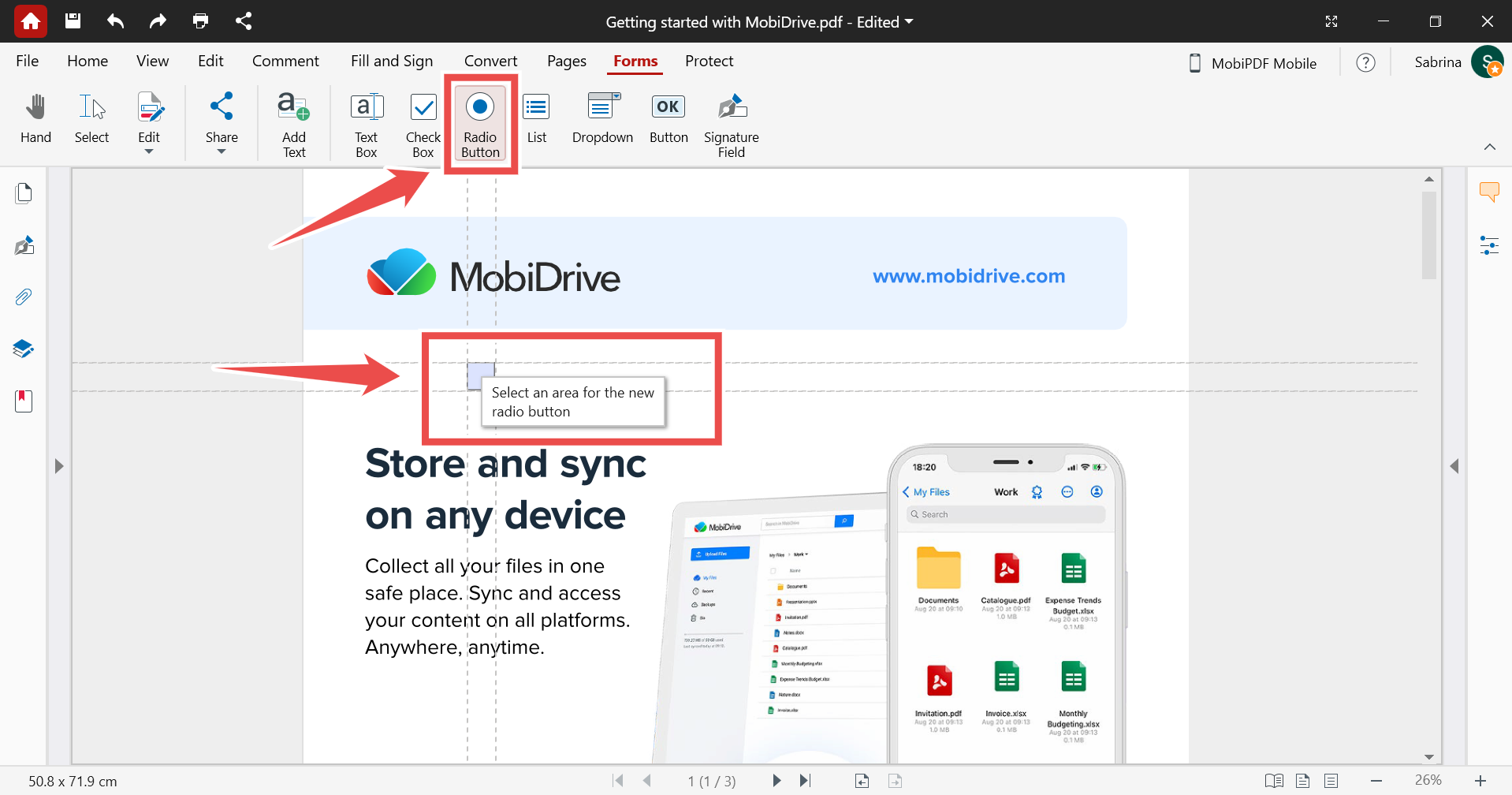The height and width of the screenshot is (795, 1512).
Task: Switch to continuous page view mode
Action: point(1331,781)
